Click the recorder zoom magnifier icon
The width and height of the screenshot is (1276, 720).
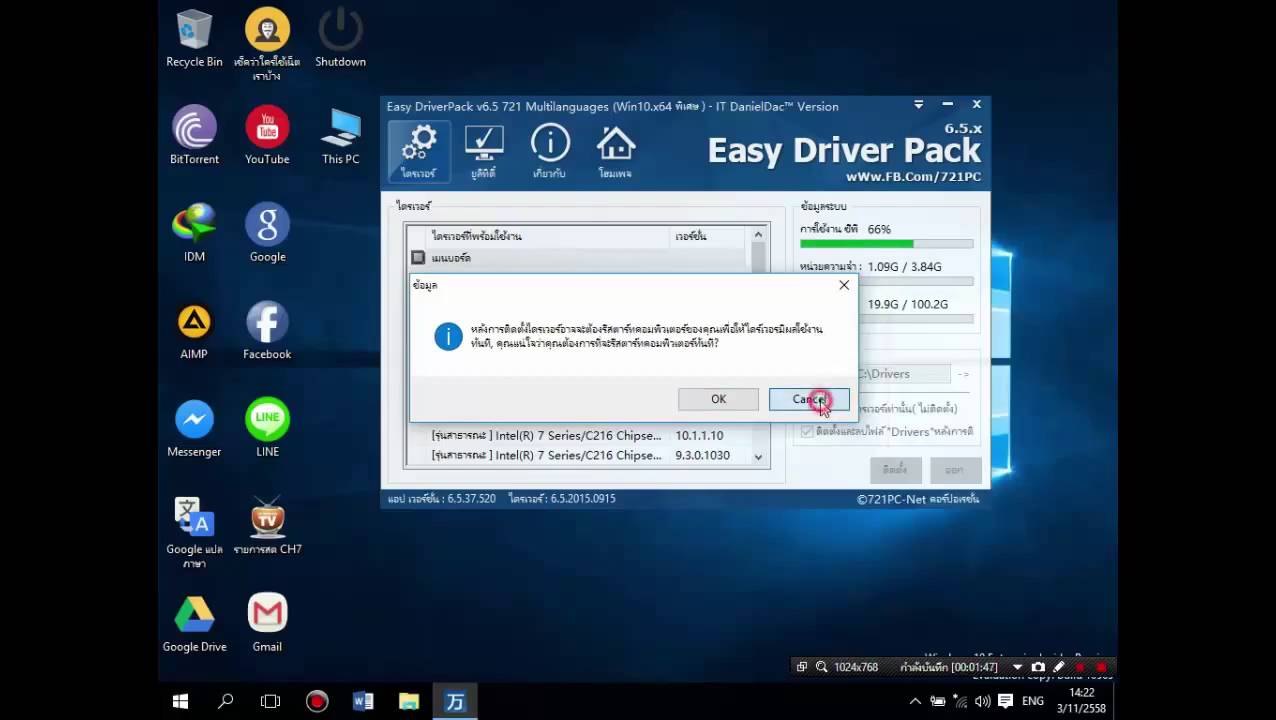[822, 667]
